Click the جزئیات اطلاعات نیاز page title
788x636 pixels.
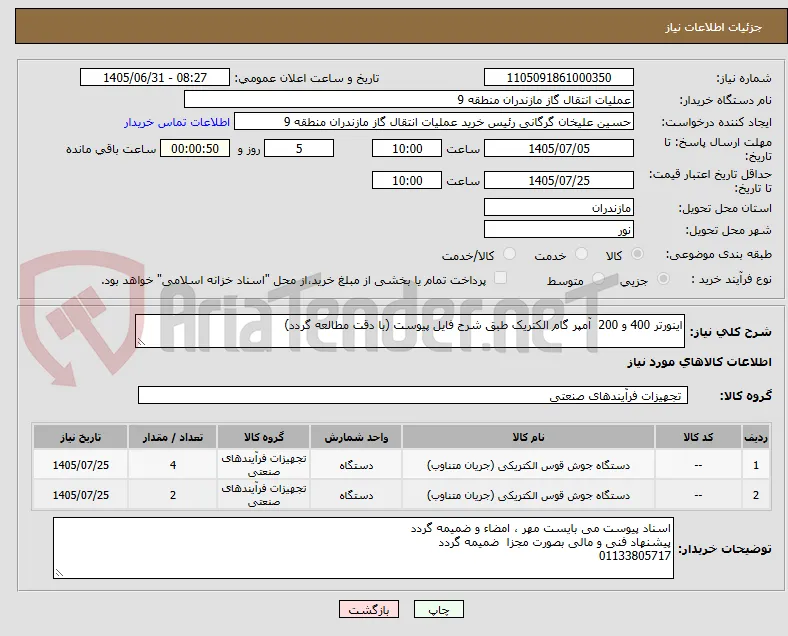point(714,27)
